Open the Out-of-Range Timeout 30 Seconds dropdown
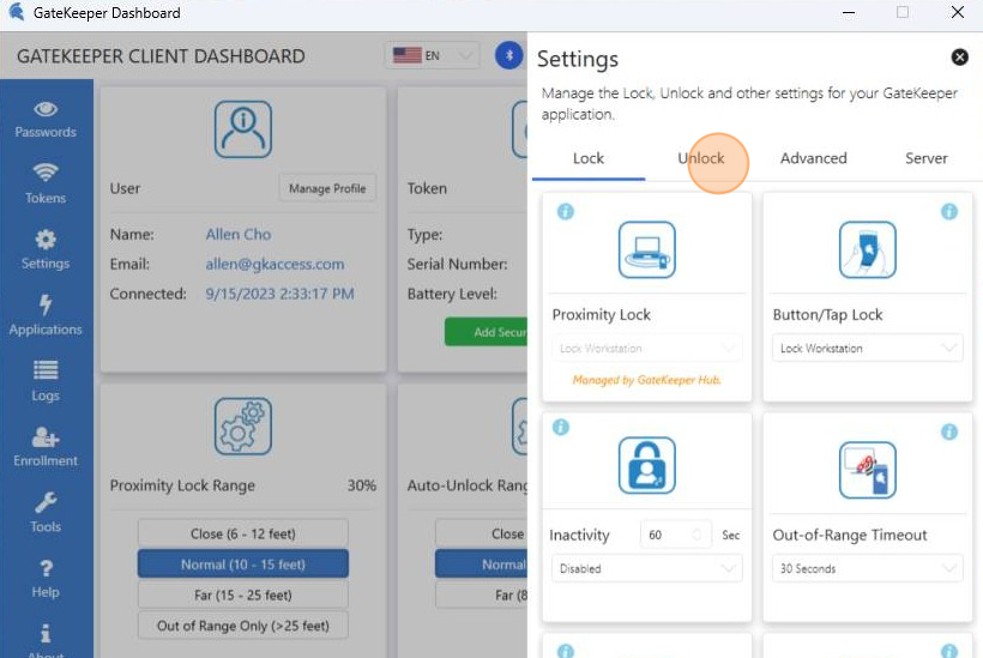 click(868, 568)
